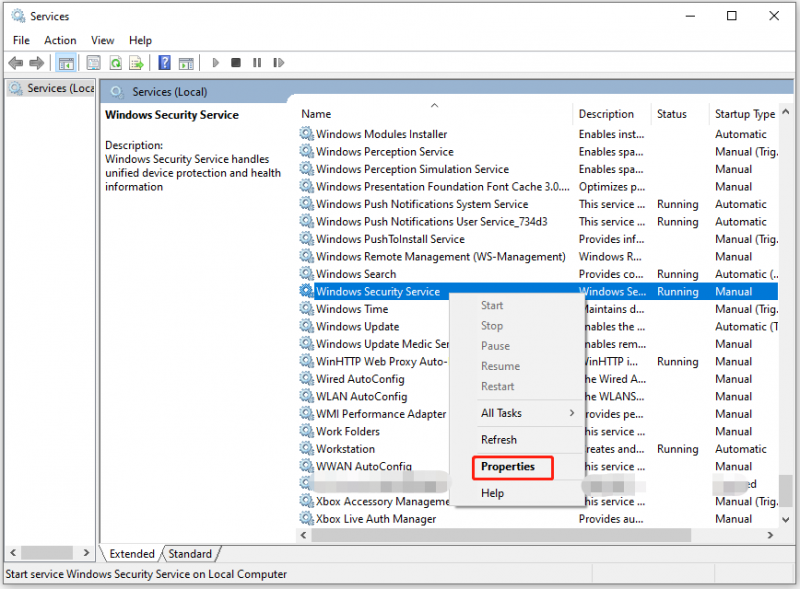800x589 pixels.
Task: Select the WMI Performance Adapter row
Action: pos(374,413)
